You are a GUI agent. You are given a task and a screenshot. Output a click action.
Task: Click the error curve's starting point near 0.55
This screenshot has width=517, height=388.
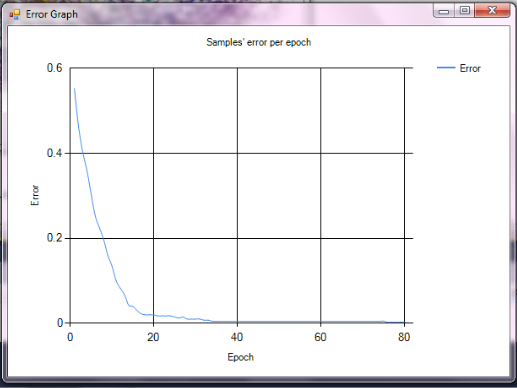[x=74, y=89]
